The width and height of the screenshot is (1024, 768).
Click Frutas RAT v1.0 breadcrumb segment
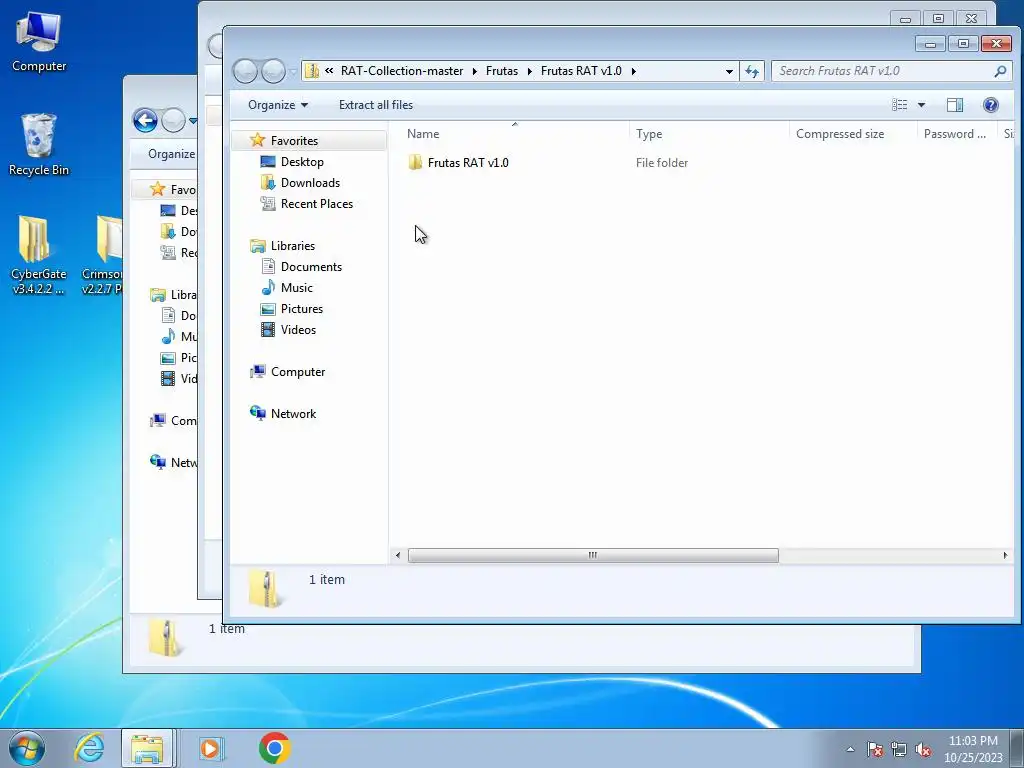click(x=581, y=71)
